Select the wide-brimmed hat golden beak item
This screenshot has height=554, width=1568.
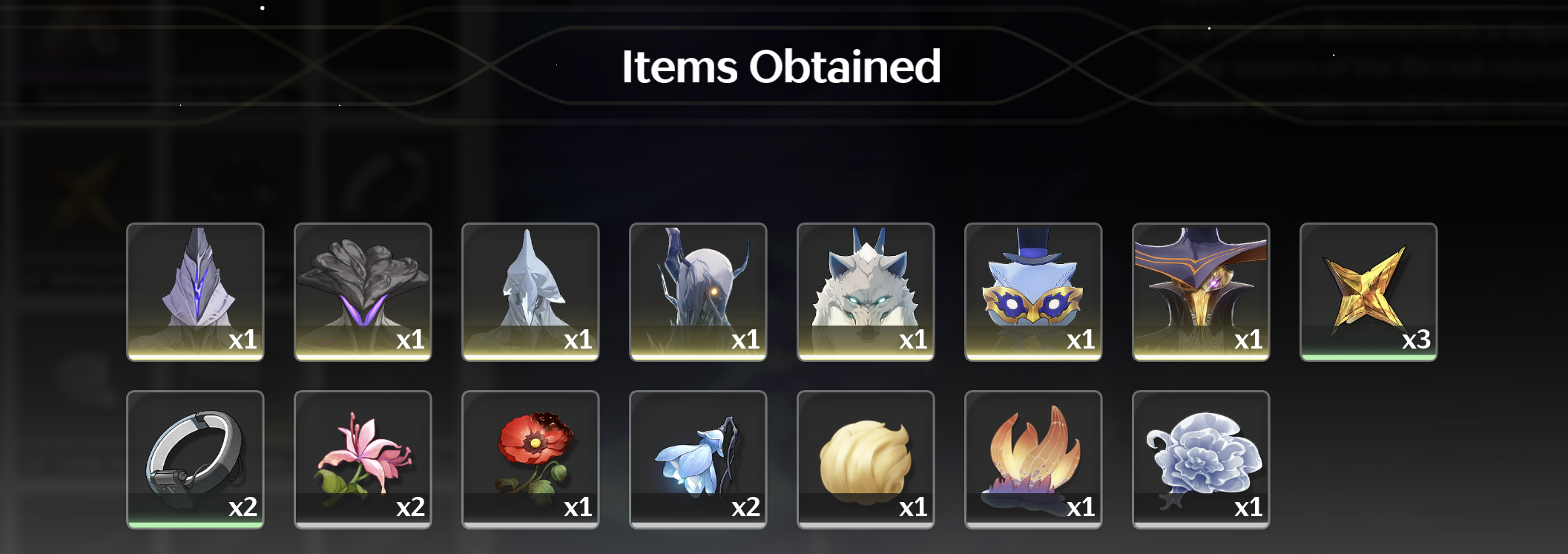click(x=1201, y=291)
